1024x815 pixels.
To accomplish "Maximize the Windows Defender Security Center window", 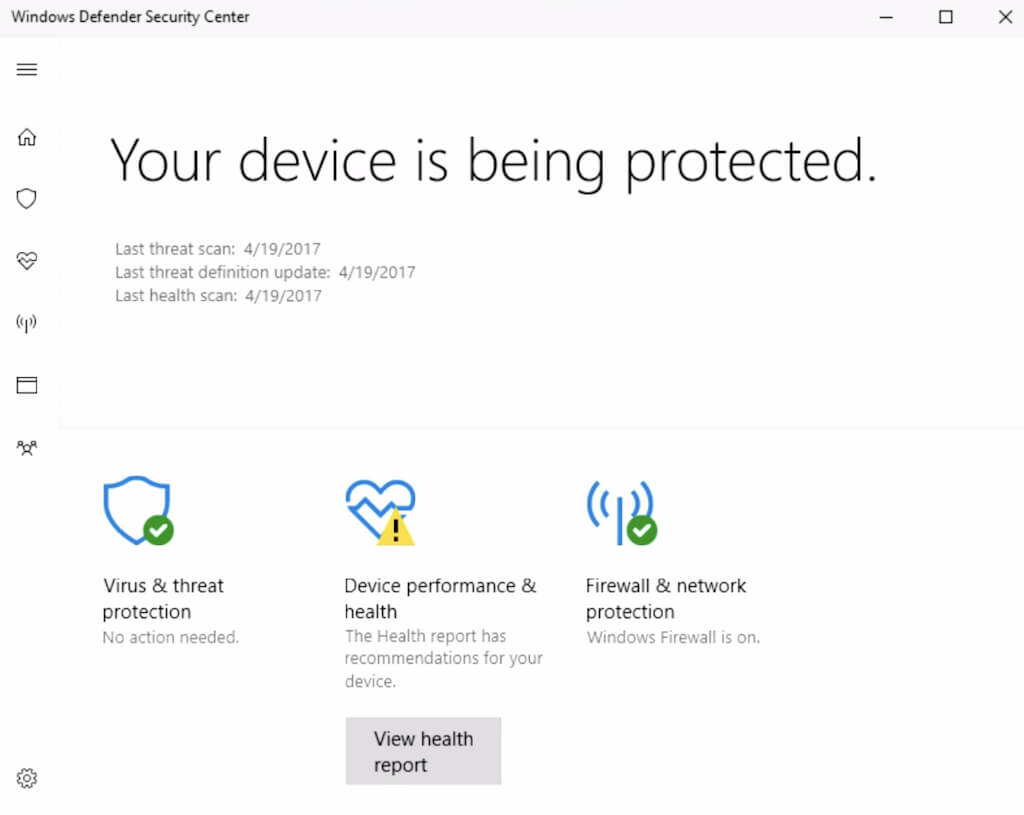I will 946,17.
